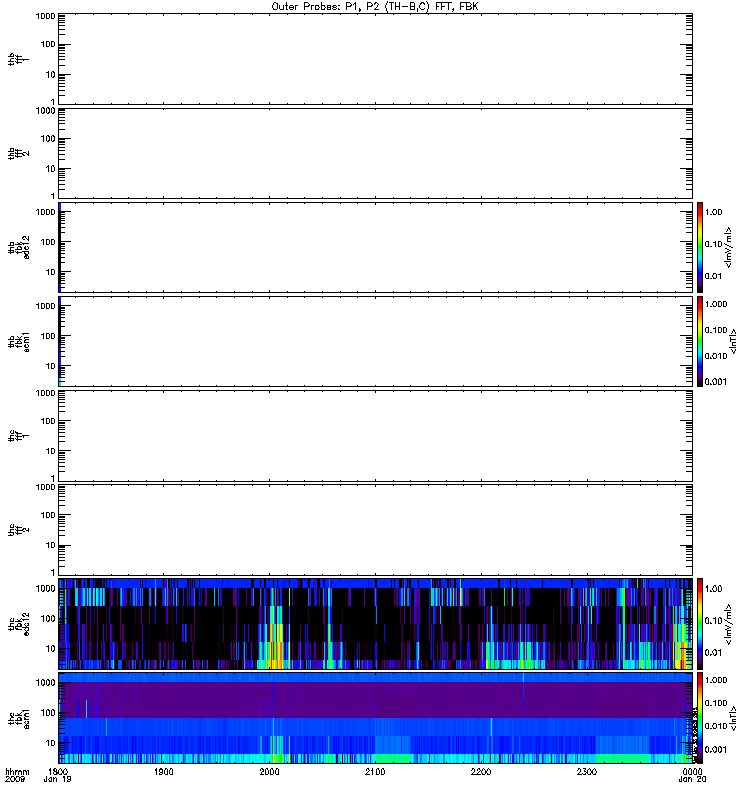
Task: Click the "100" tick of the thb fff 2 panel
Action: pyautogui.click(x=48, y=139)
